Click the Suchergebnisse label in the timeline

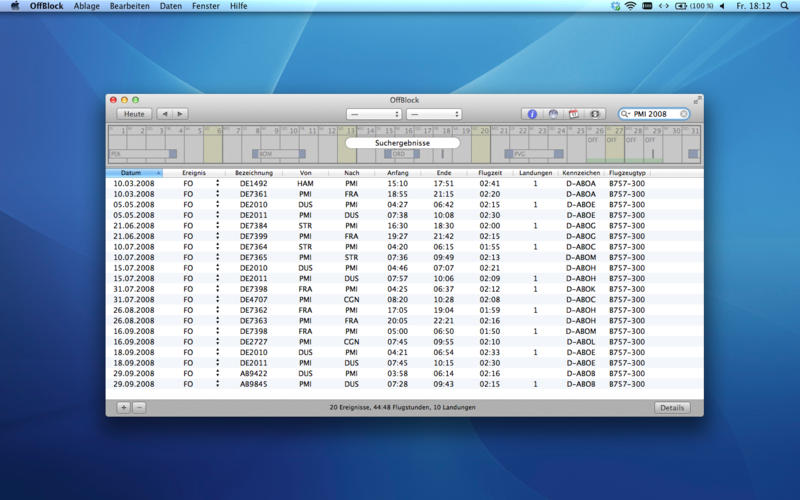(402, 143)
